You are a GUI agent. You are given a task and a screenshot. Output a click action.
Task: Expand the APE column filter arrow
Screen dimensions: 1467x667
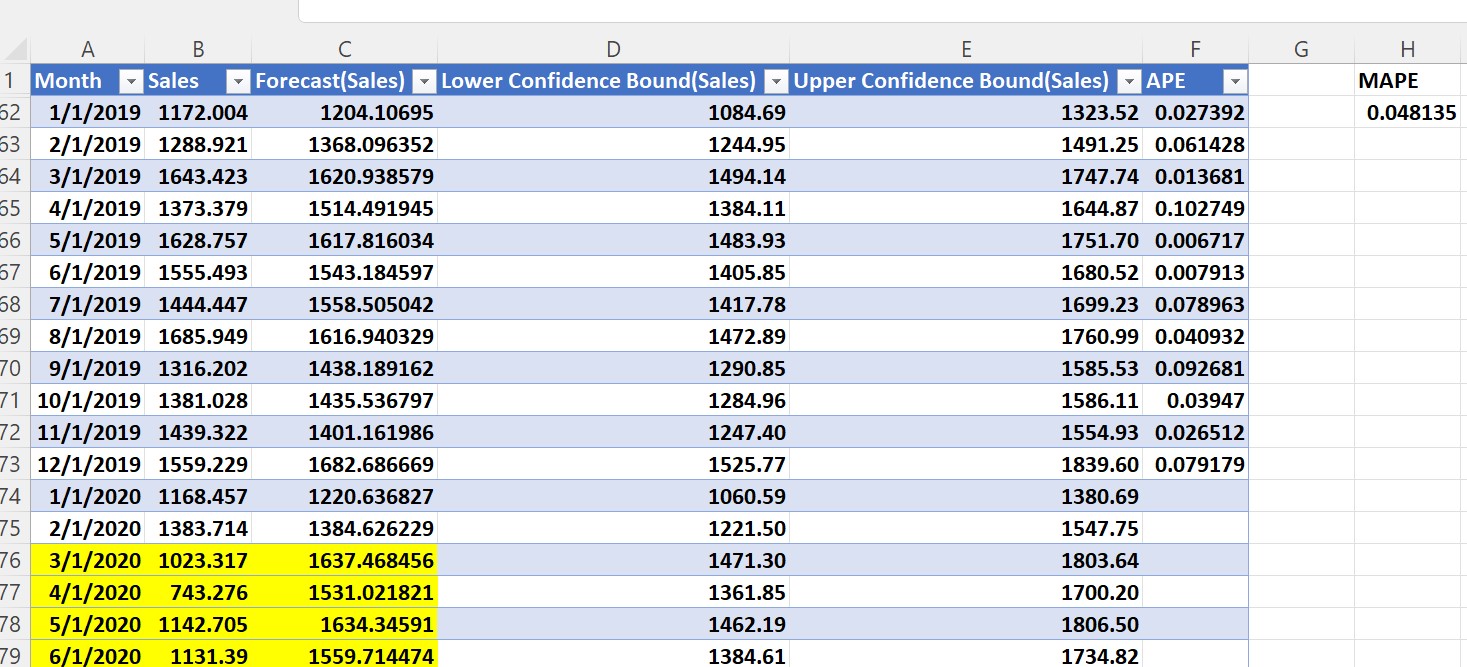point(1235,81)
